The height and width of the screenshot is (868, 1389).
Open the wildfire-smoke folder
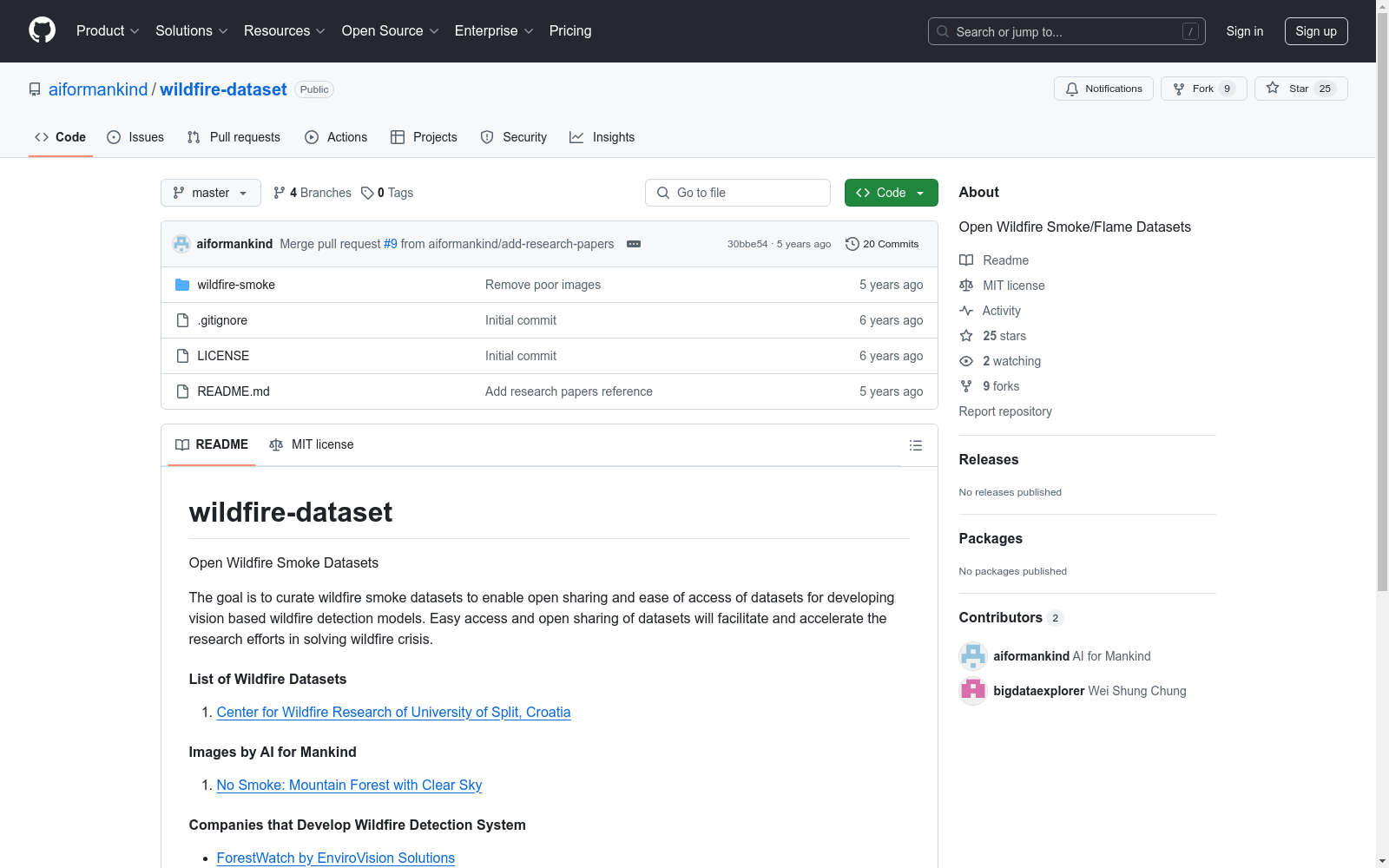click(236, 285)
